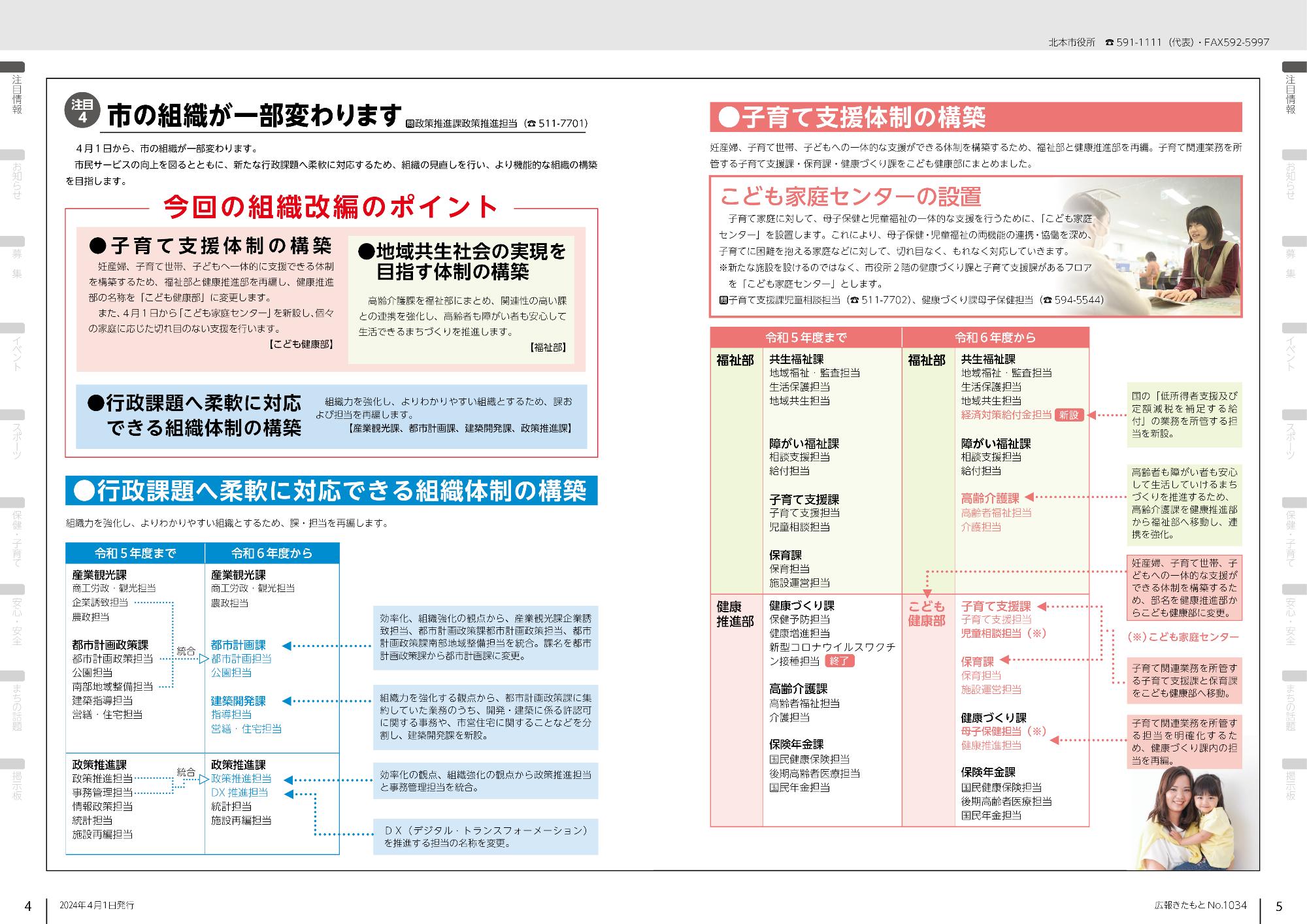Click the 2024年4月1日発行 footer text
This screenshot has width=1307, height=924.
click(97, 905)
